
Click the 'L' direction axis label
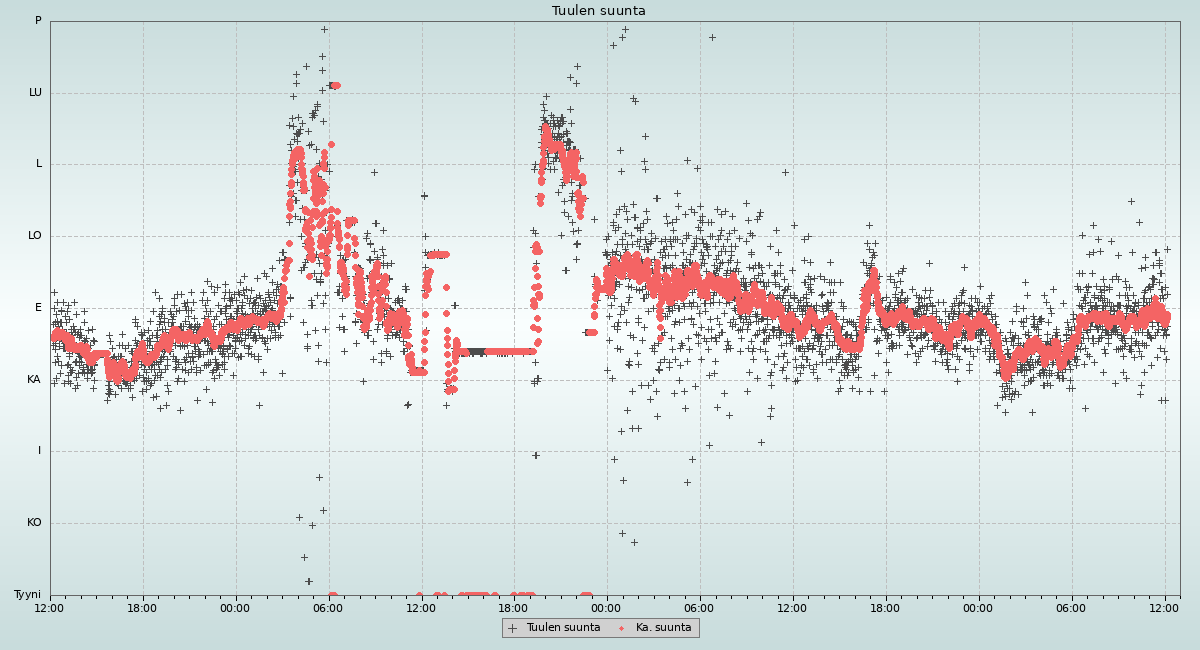coord(39,164)
